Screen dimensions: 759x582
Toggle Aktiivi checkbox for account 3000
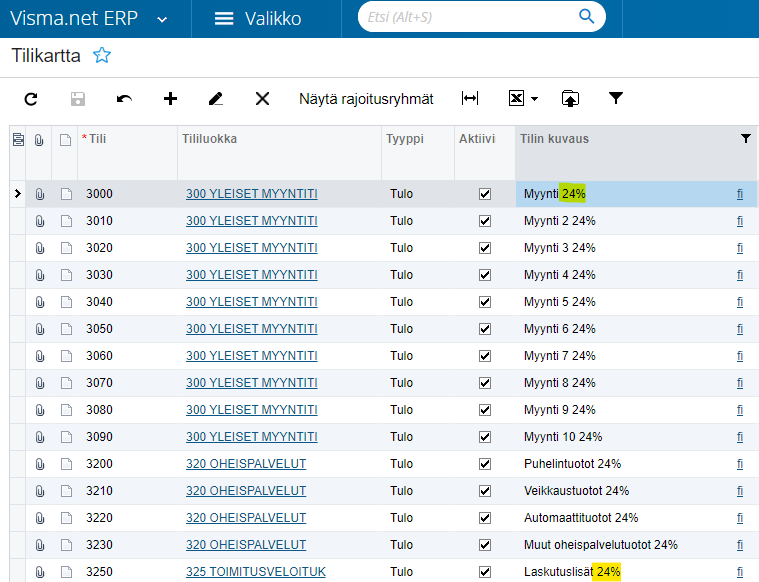click(x=485, y=194)
